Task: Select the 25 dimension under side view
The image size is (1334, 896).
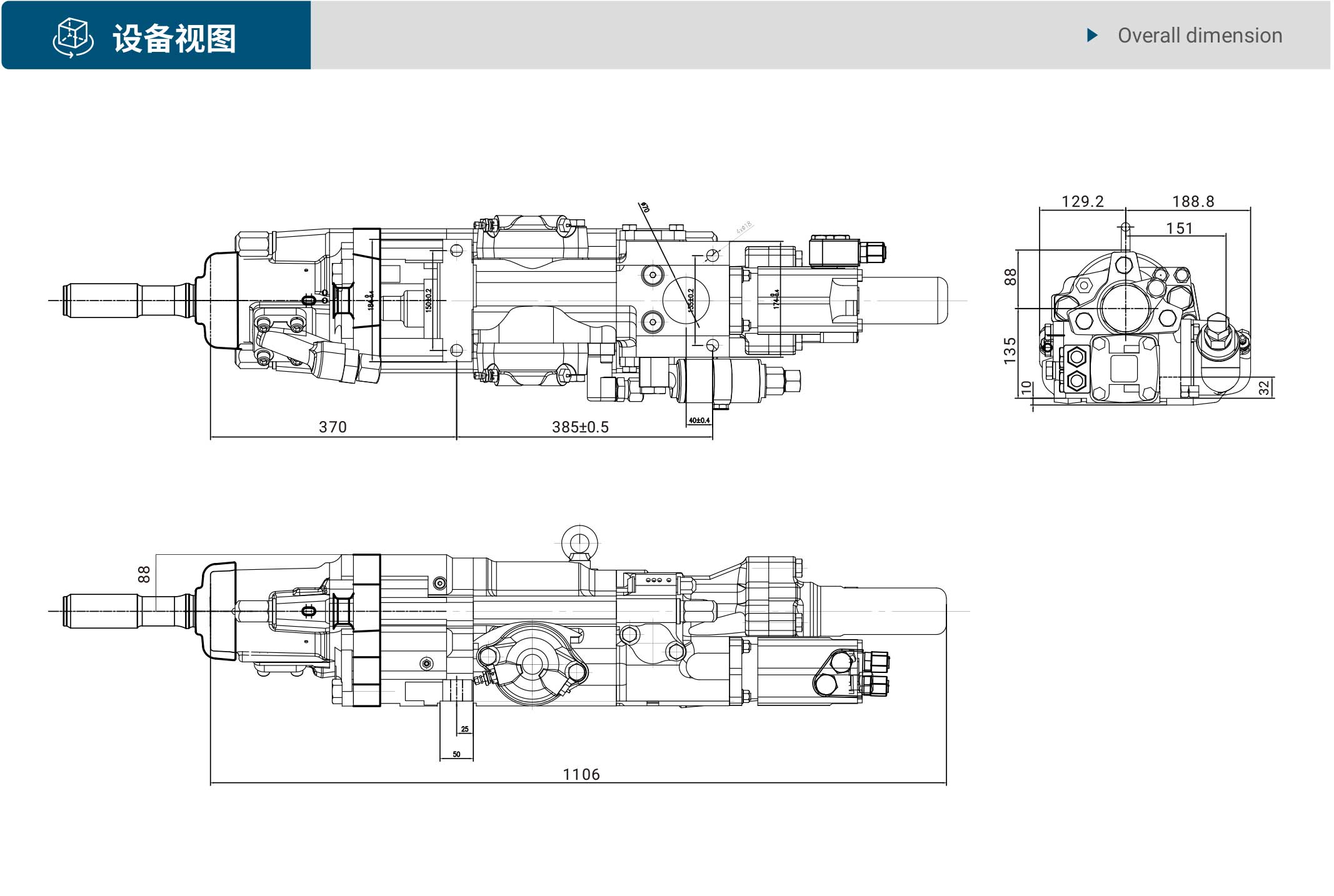Action: point(464,729)
